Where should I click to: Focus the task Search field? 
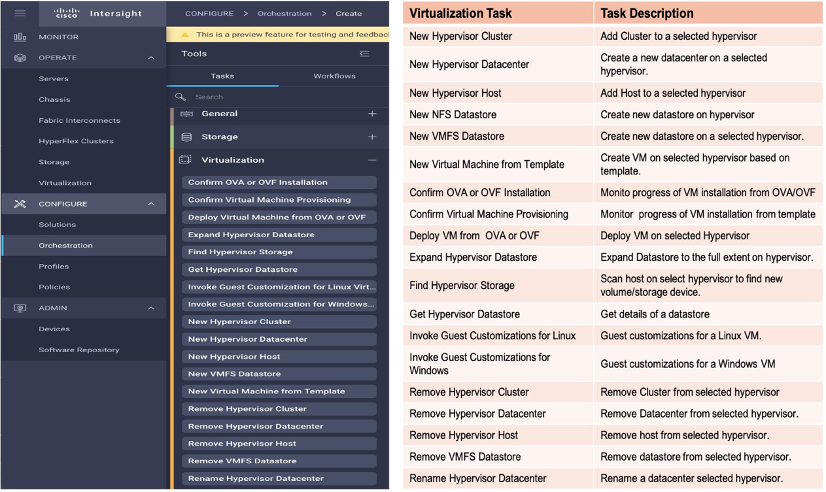tap(279, 97)
